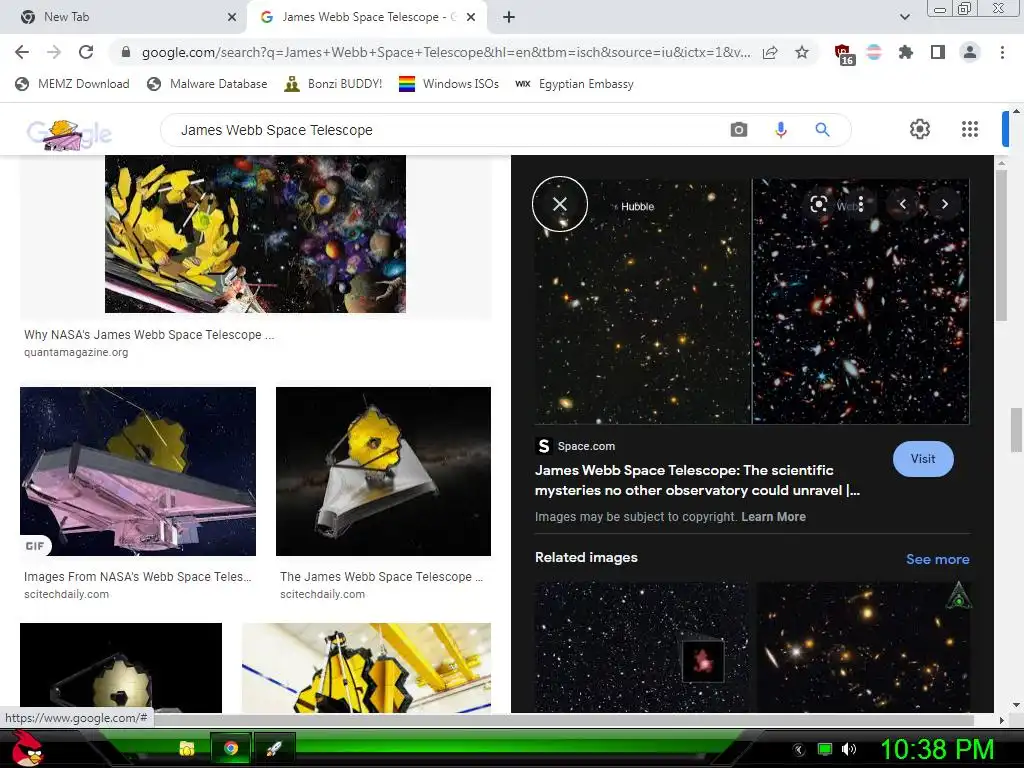Open MEMZ Download bookmark
Image resolution: width=1024 pixels, height=768 pixels.
pos(72,84)
